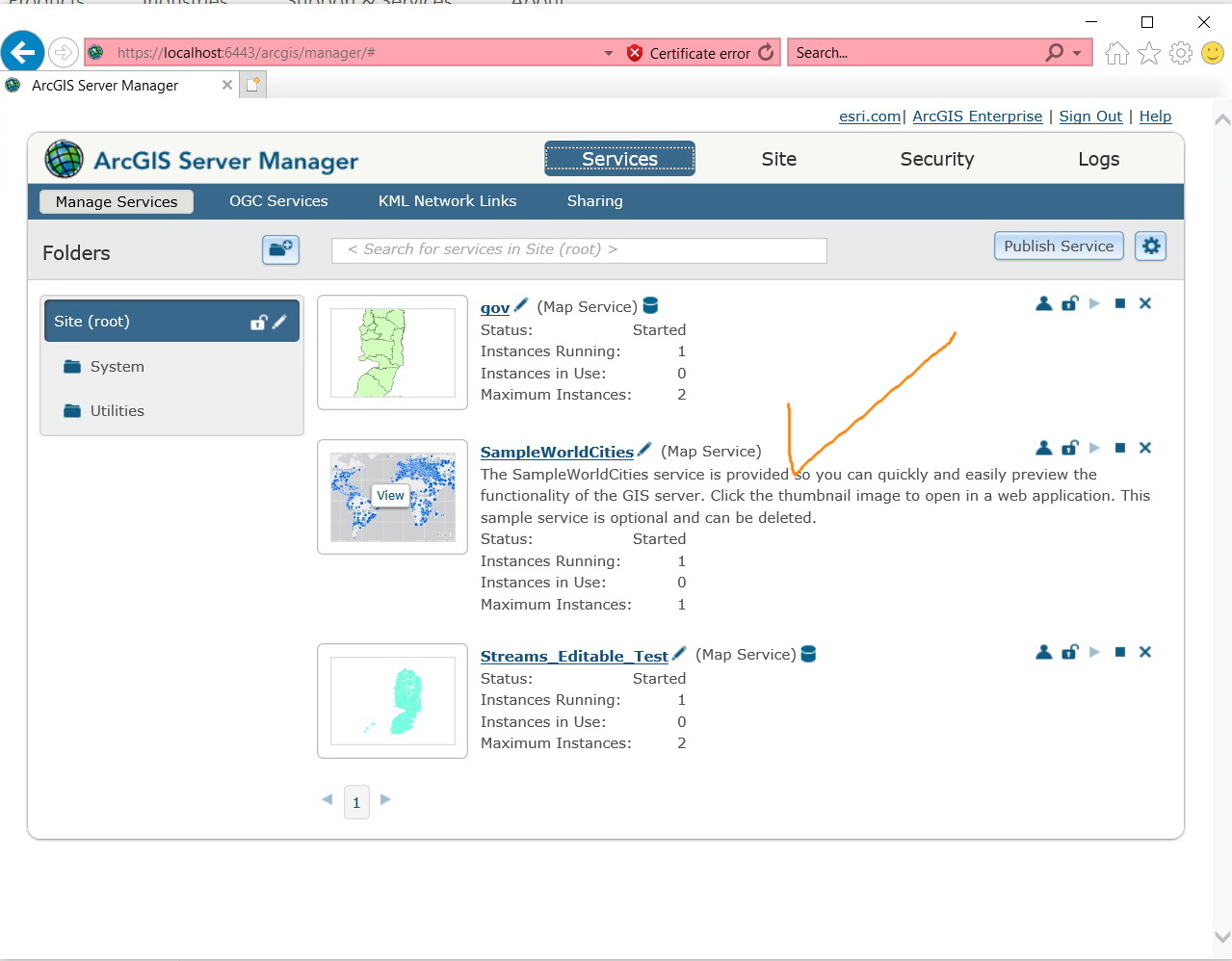1232x961 pixels.
Task: Delete the SampleWorldCities service
Action: coord(1145,448)
